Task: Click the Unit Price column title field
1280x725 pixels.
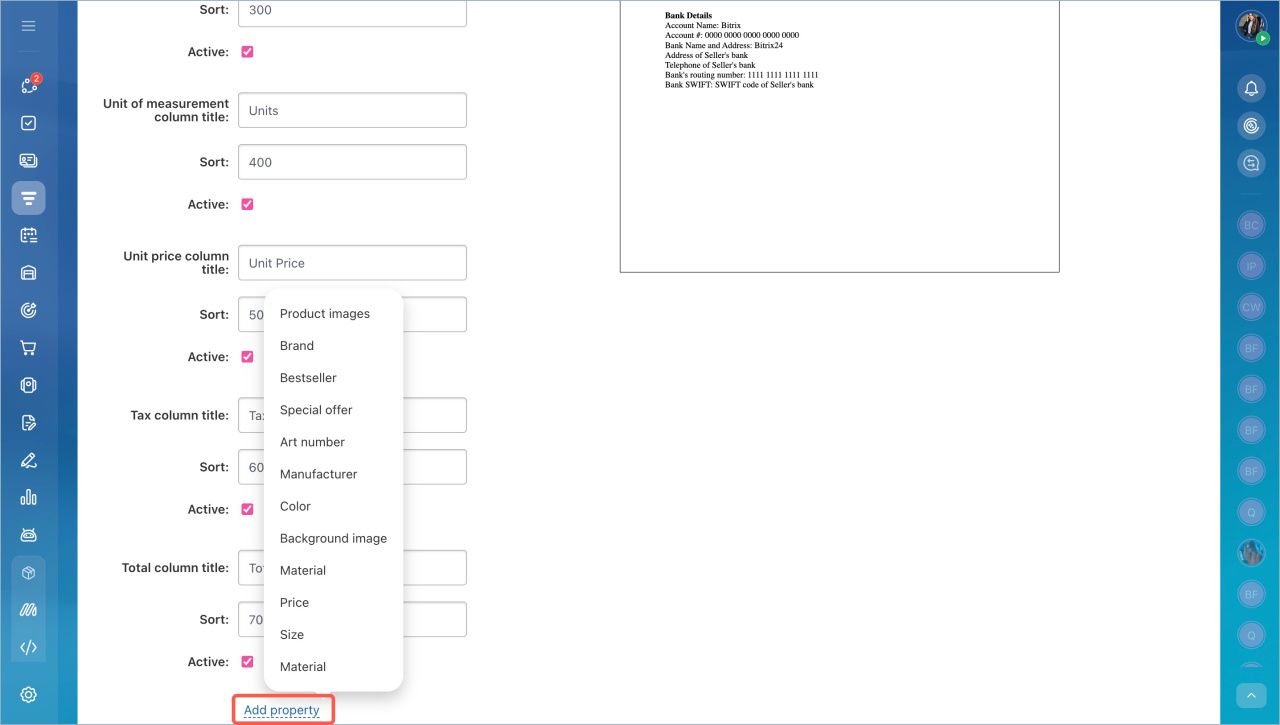Action: coord(352,263)
